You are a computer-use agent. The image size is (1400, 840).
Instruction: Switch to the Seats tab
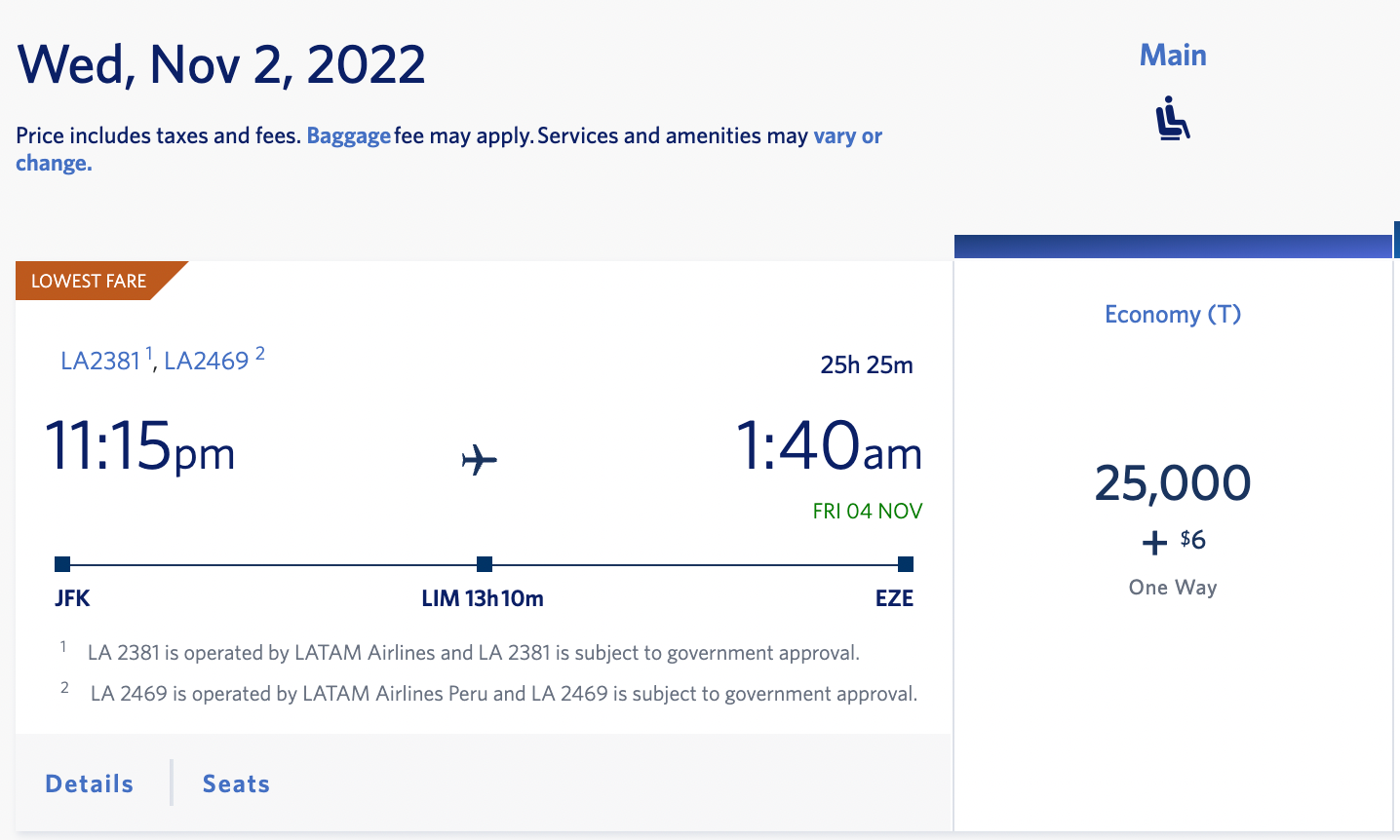pos(236,783)
